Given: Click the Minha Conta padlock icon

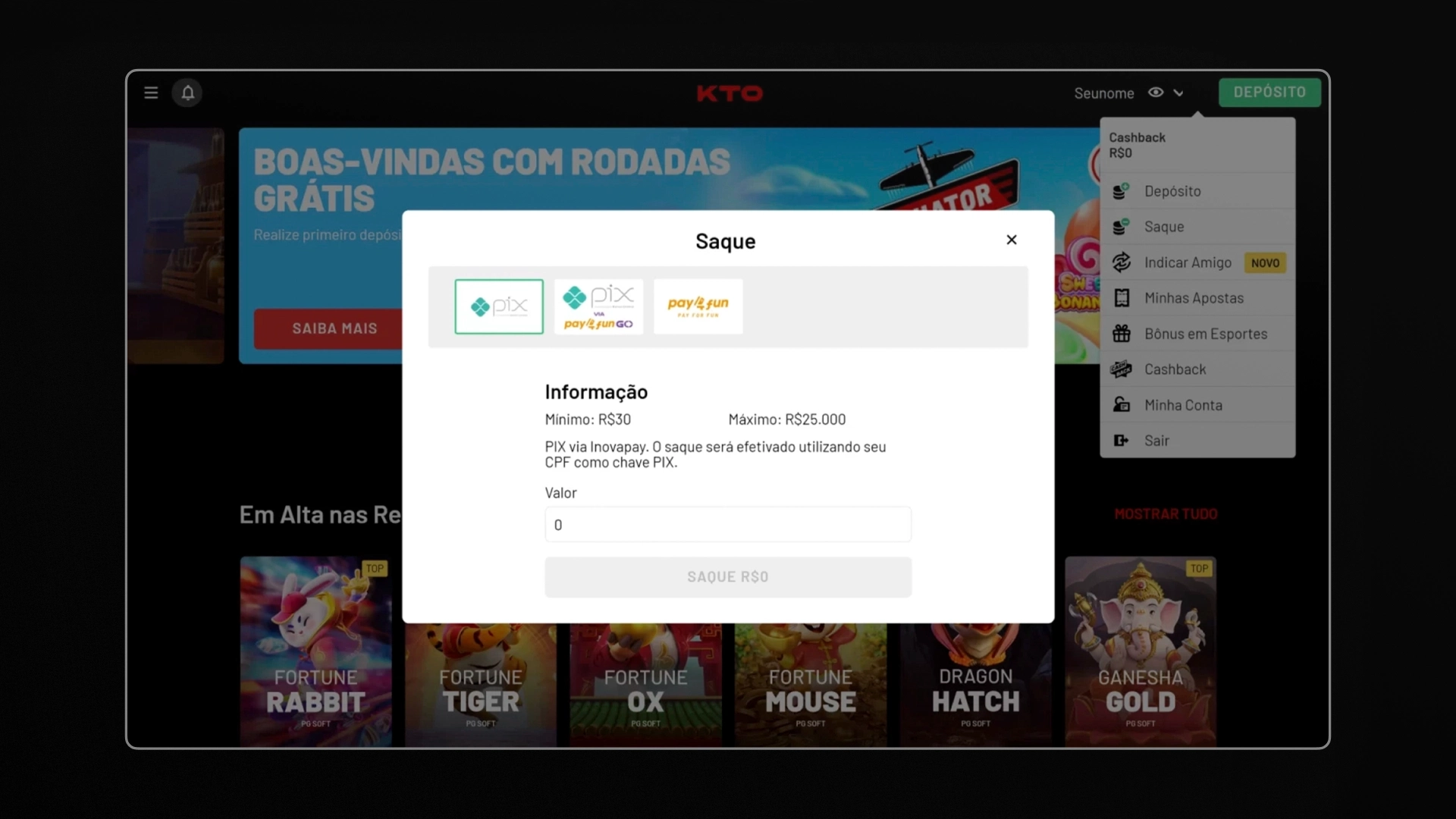Looking at the screenshot, I should (1121, 404).
